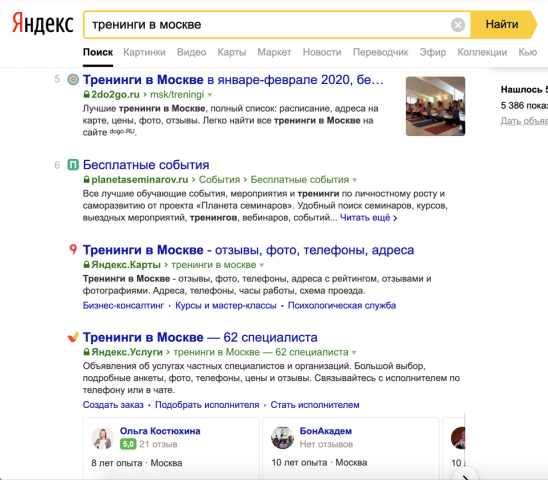Open the Поиск tab
This screenshot has height=480, width=548.
(98, 52)
